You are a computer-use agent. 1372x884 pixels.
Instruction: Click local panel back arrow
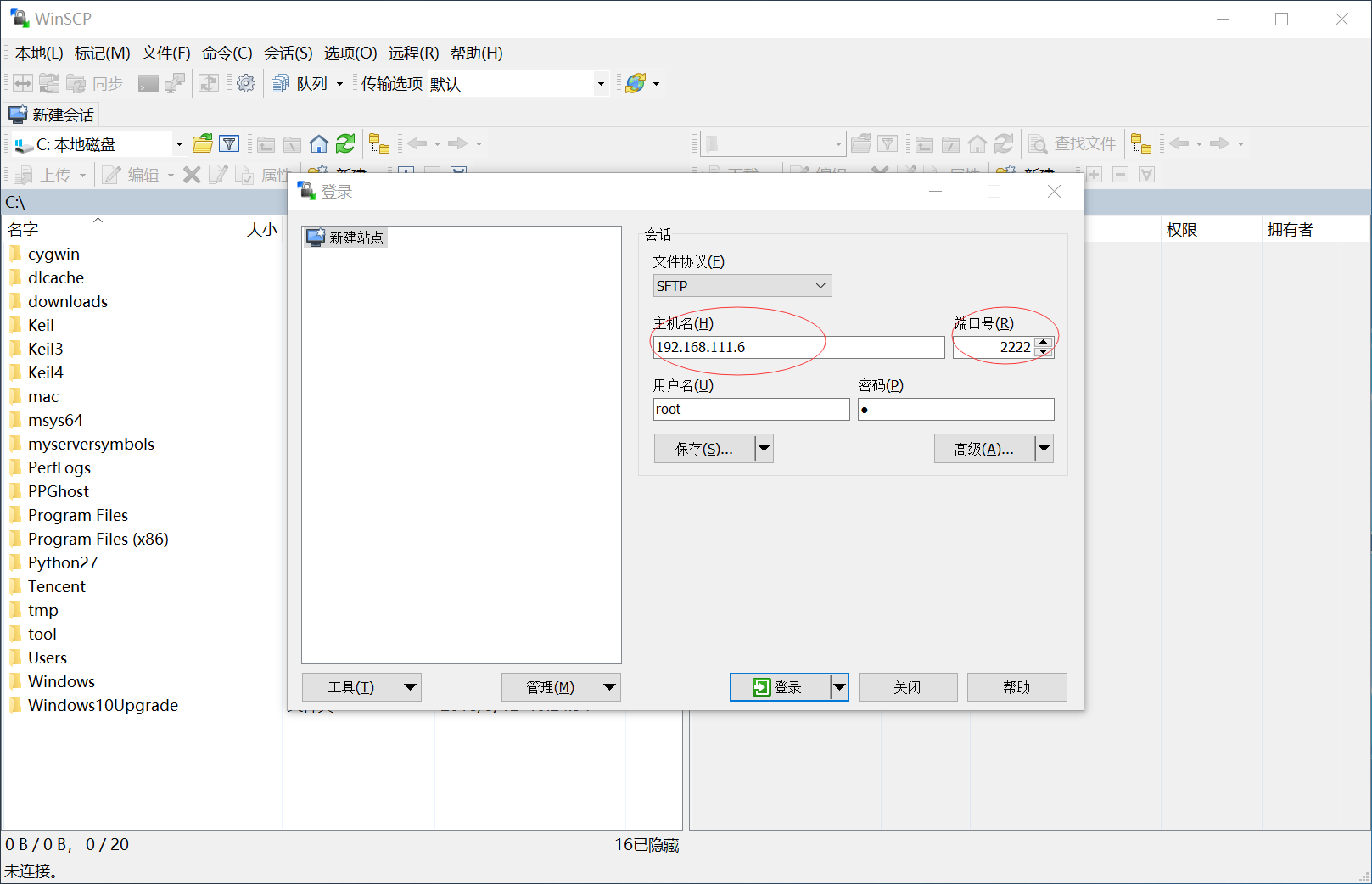pos(417,143)
